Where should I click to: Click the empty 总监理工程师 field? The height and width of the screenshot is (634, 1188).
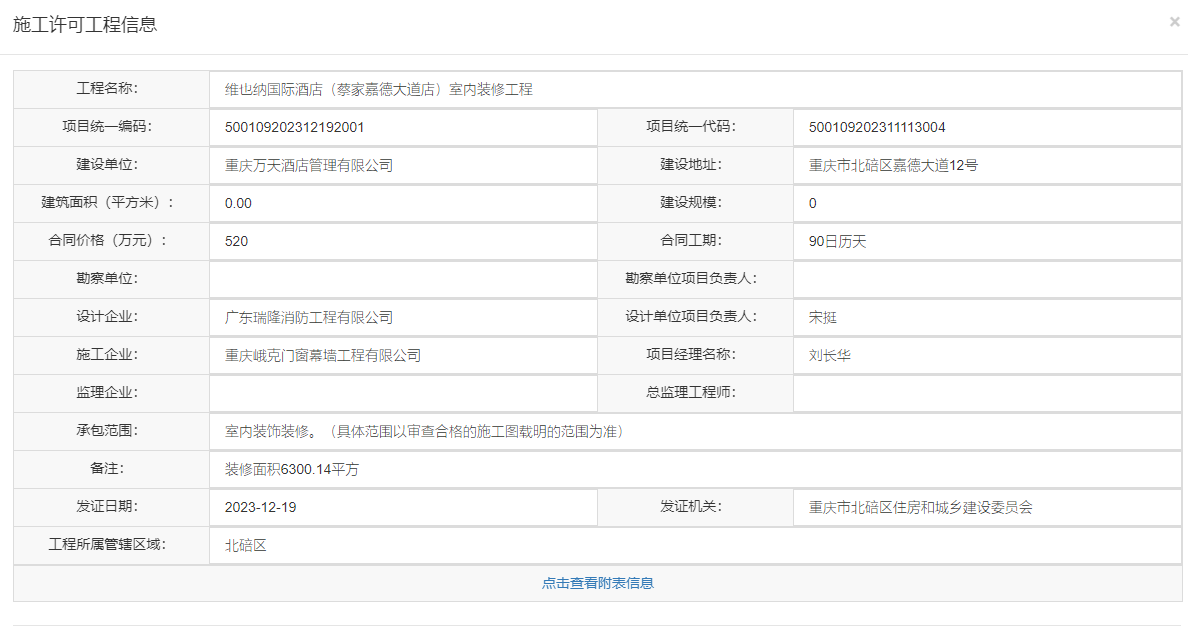(x=987, y=393)
